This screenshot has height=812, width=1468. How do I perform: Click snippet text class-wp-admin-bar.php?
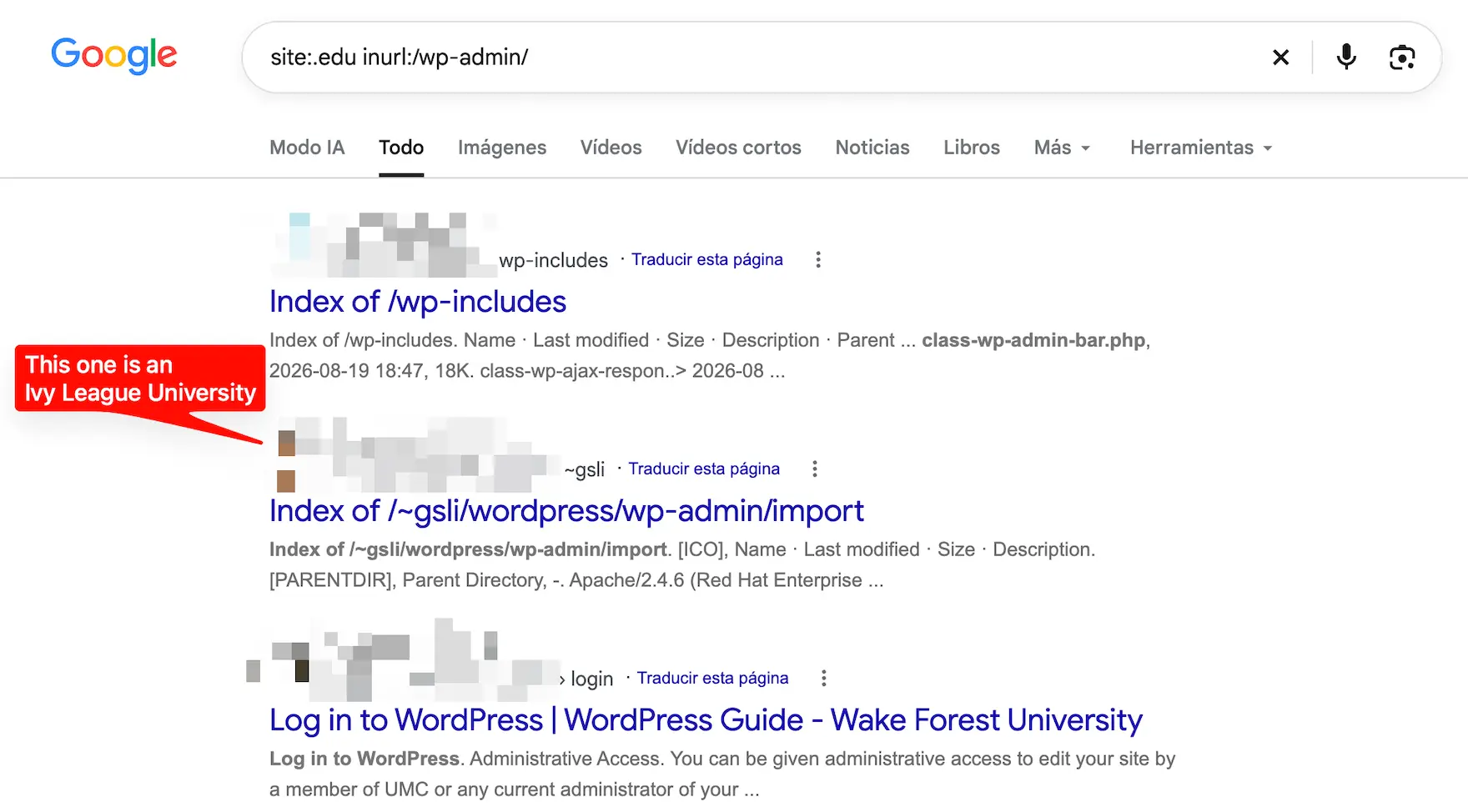tap(1033, 340)
